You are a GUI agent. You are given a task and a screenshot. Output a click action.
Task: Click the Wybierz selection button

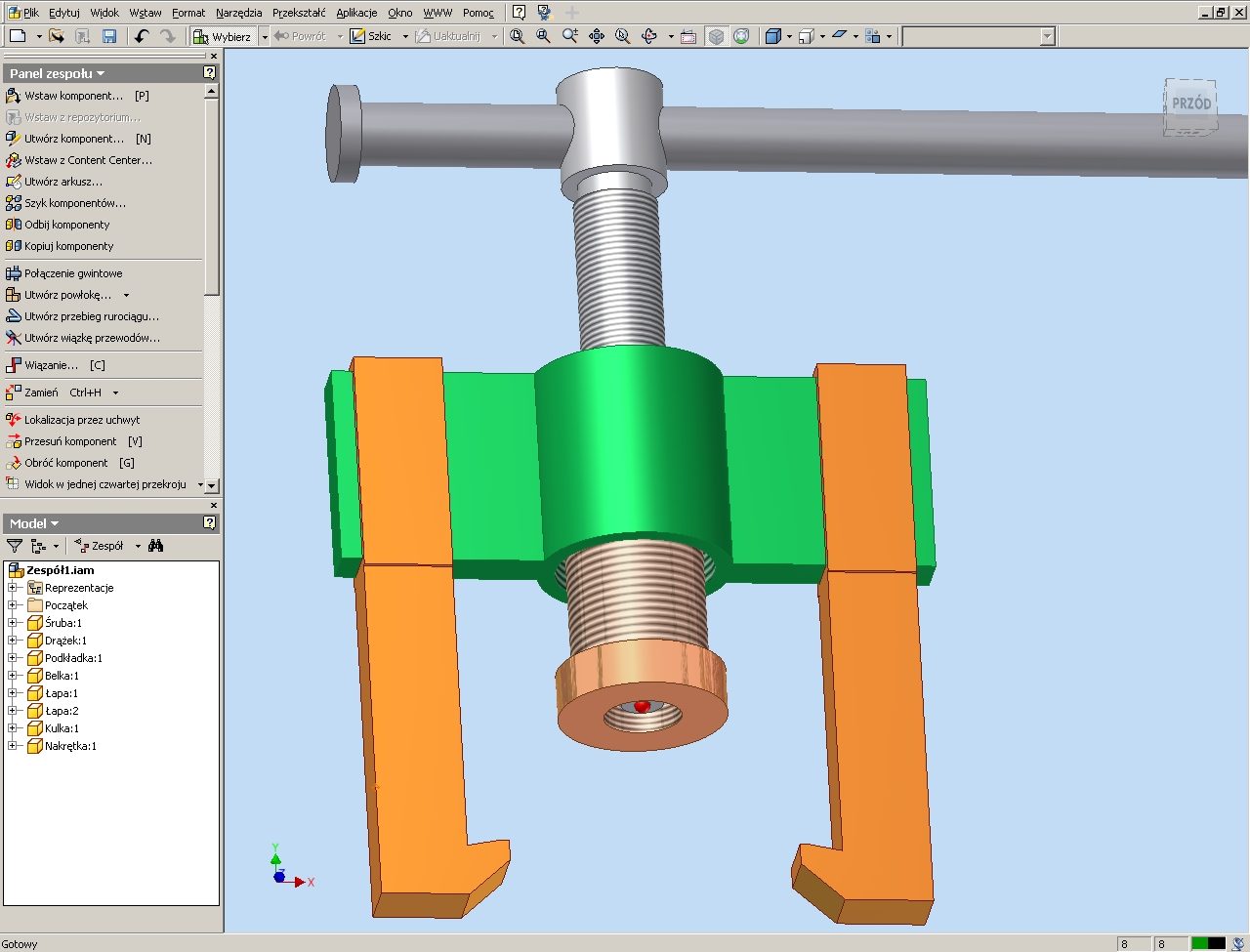tap(224, 37)
